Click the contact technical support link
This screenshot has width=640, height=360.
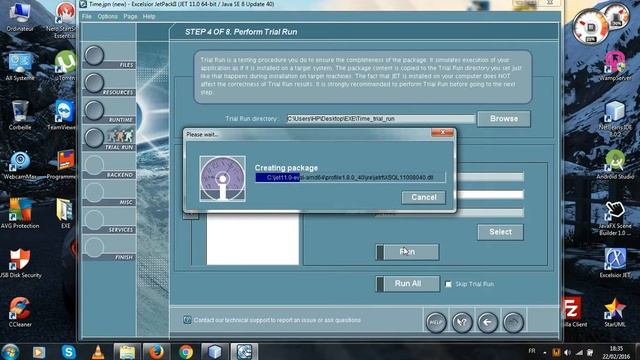[x=277, y=320]
